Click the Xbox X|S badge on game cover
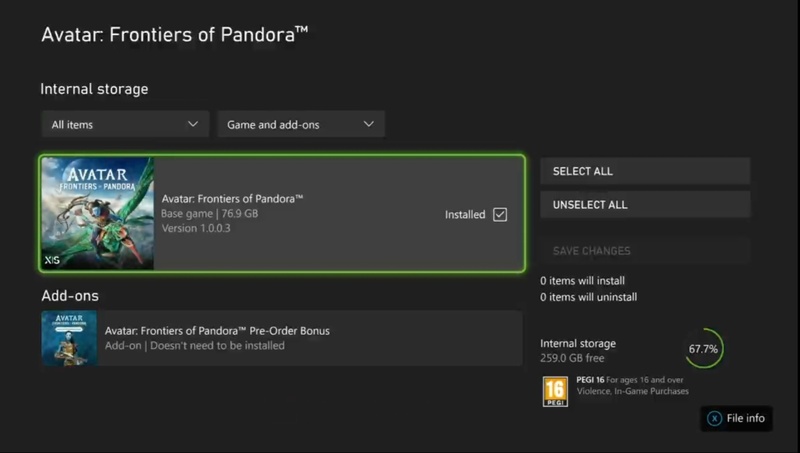The image size is (800, 453). point(52,260)
